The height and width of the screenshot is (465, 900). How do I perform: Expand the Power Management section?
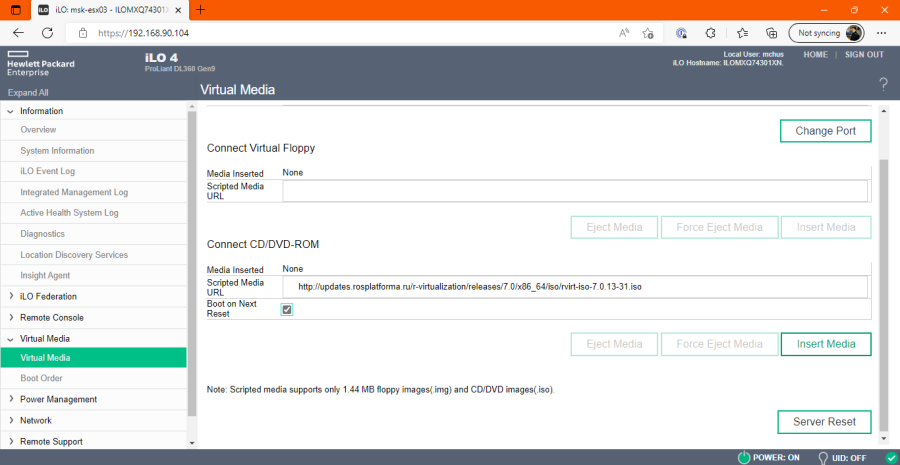click(11, 399)
